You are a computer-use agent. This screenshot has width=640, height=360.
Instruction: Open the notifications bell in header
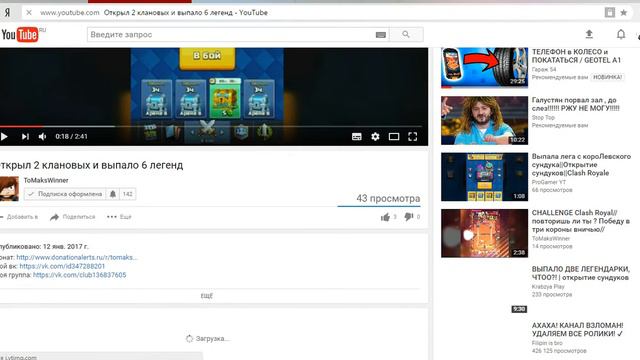coord(621,34)
